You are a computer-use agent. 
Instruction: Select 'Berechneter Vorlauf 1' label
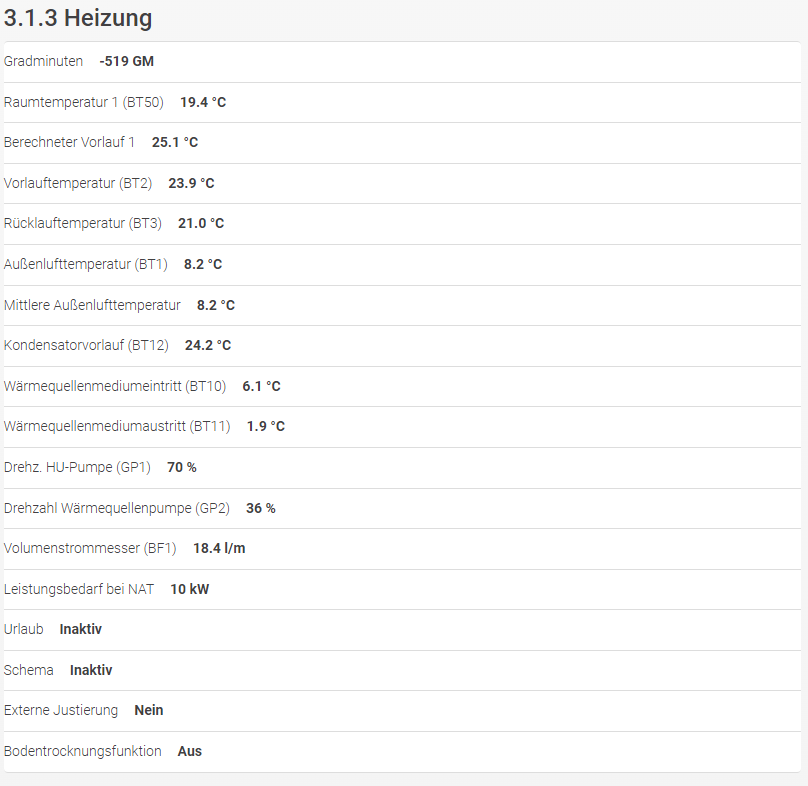69,142
